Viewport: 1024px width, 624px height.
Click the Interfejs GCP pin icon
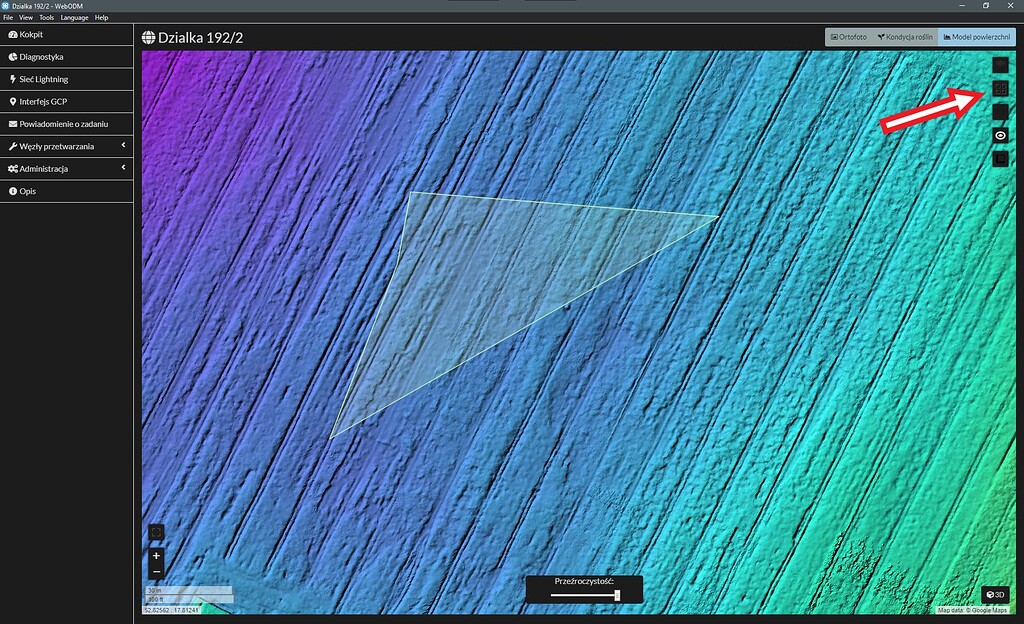[x=12, y=101]
